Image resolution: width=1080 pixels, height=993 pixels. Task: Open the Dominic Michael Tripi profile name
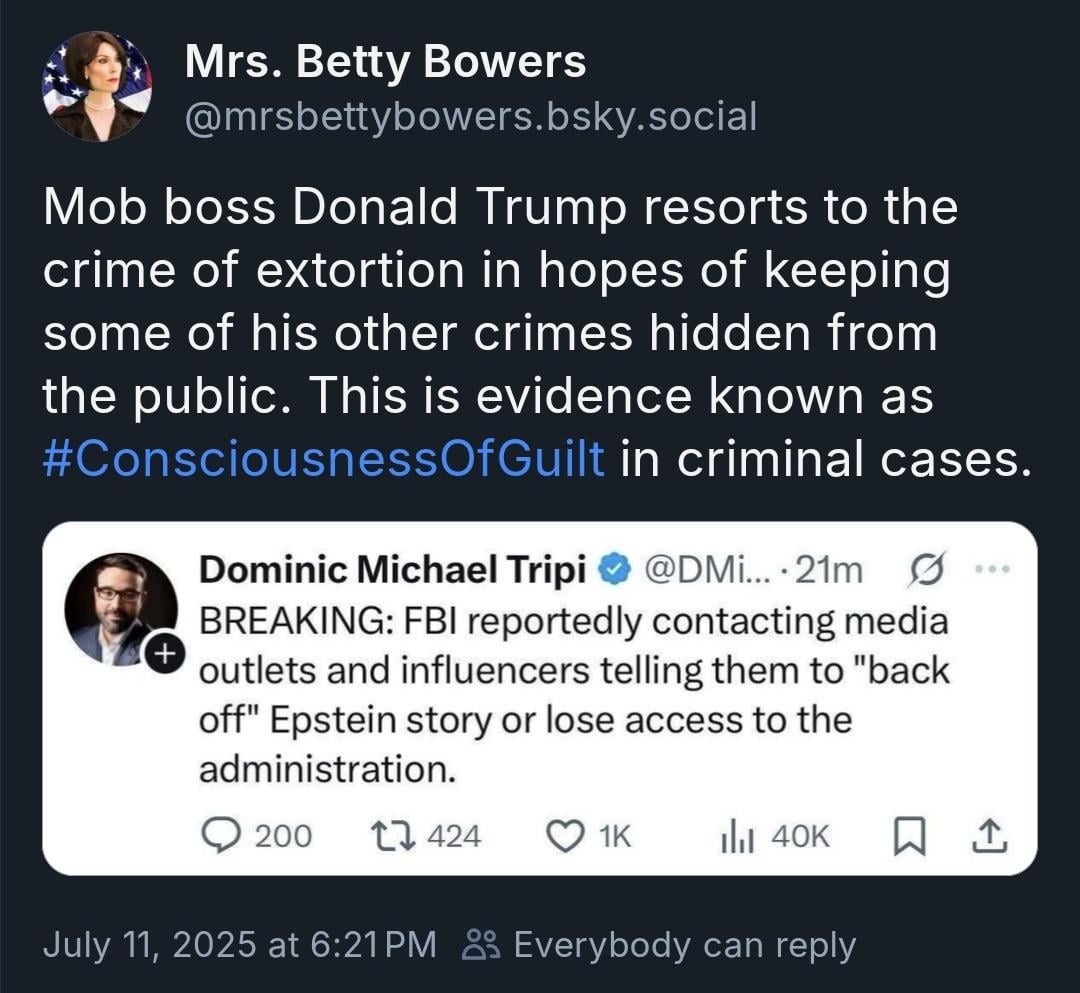(x=393, y=570)
